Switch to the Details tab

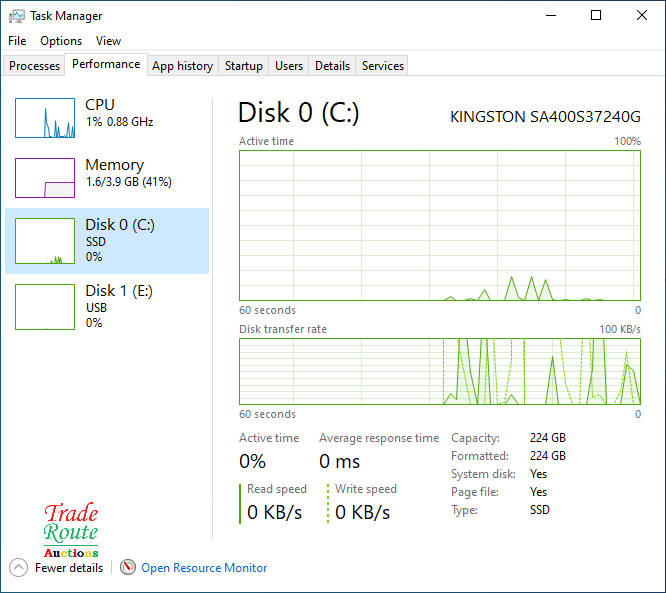pyautogui.click(x=332, y=66)
